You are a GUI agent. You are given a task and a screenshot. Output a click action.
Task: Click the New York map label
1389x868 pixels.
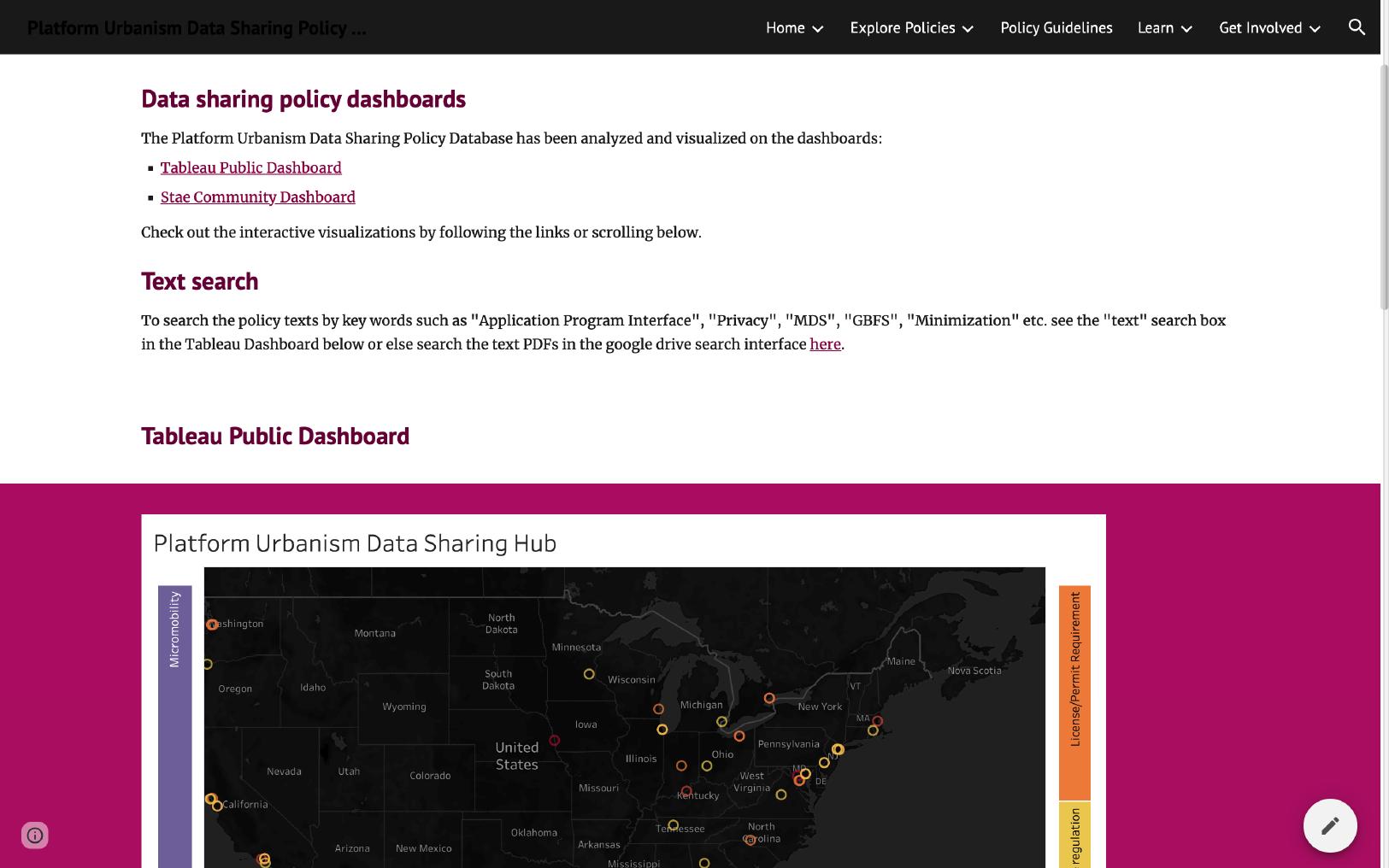pos(820,707)
